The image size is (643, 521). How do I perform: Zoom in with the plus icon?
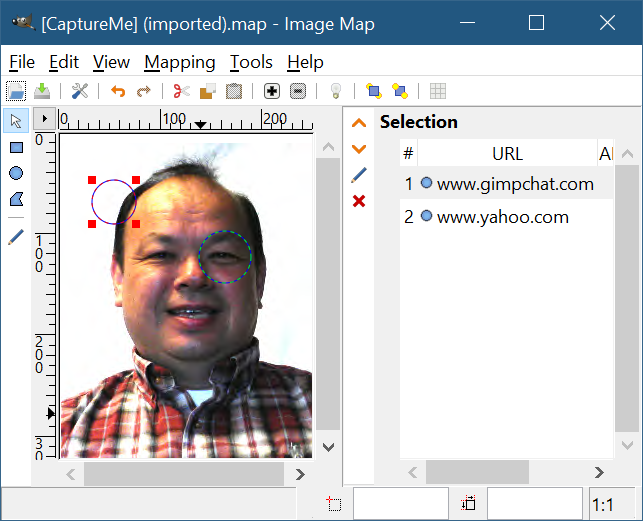point(272,91)
